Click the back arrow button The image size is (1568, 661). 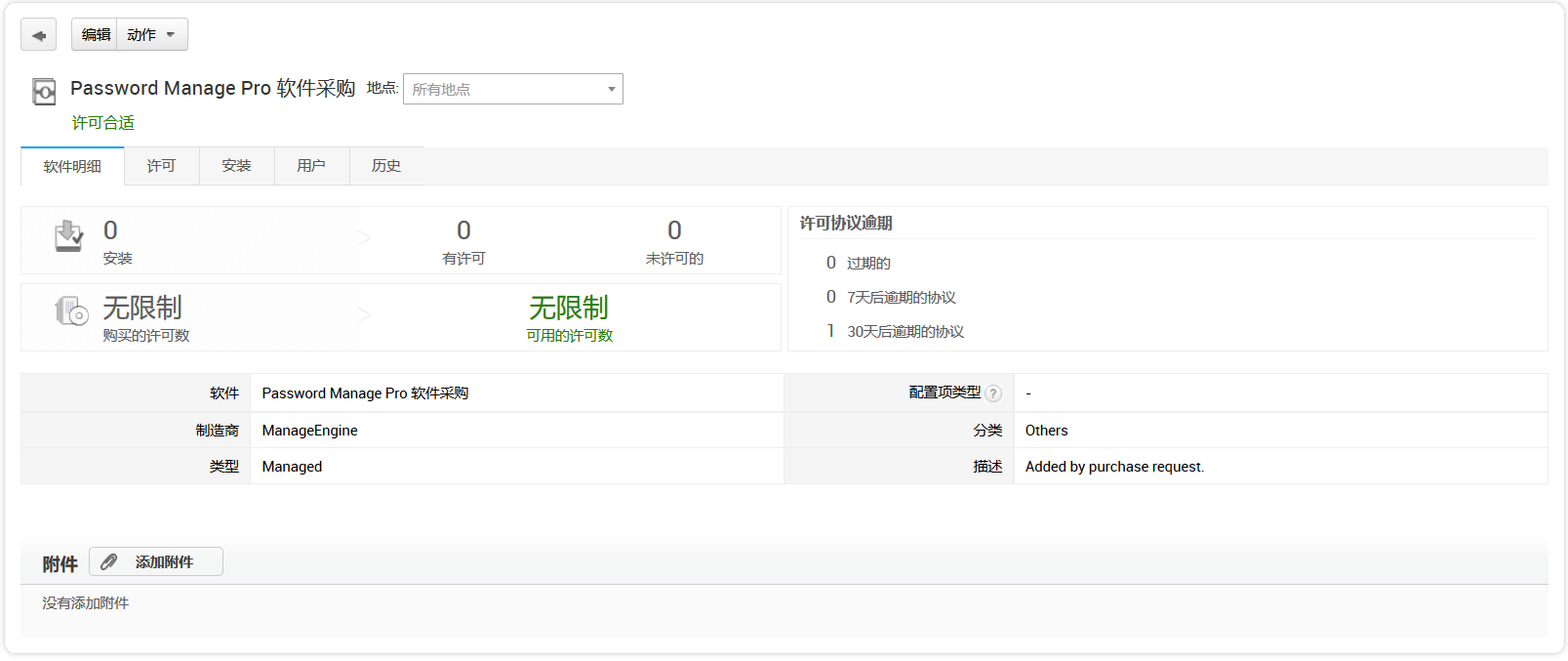pyautogui.click(x=38, y=35)
